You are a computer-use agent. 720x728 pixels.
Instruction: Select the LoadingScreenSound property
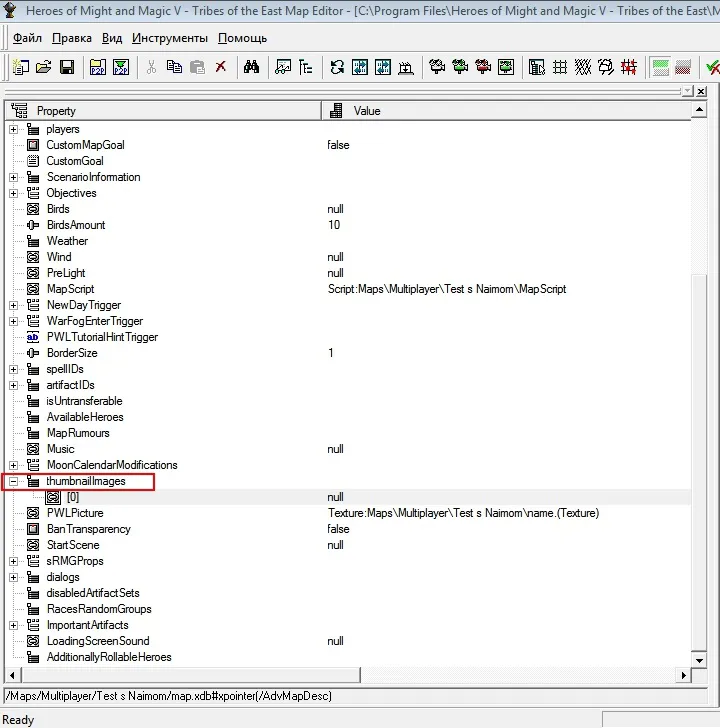point(98,641)
